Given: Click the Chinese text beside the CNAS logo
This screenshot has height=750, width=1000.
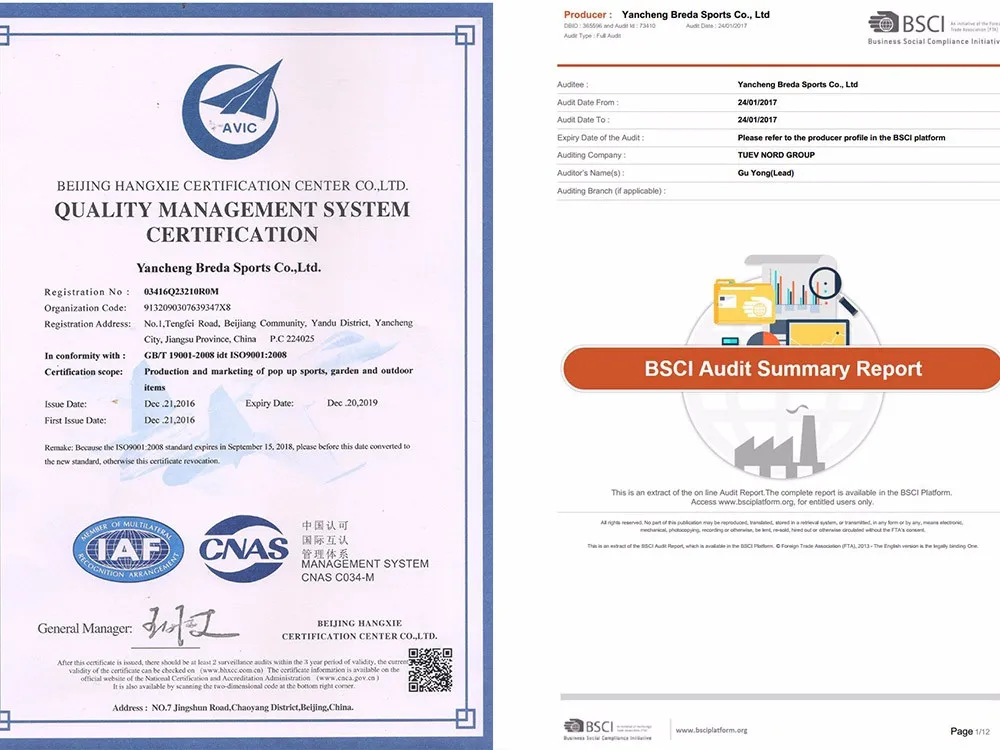Looking at the screenshot, I should click(325, 540).
